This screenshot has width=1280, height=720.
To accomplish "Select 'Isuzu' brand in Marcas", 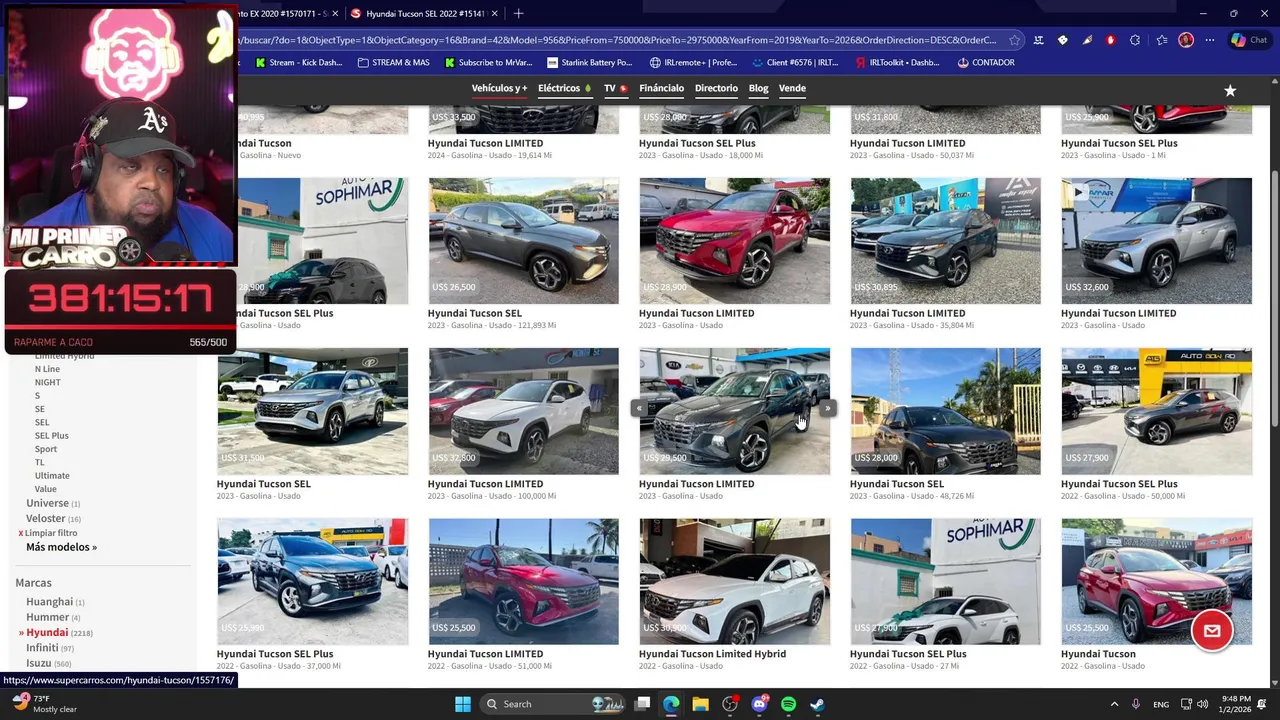I will pyautogui.click(x=38, y=663).
